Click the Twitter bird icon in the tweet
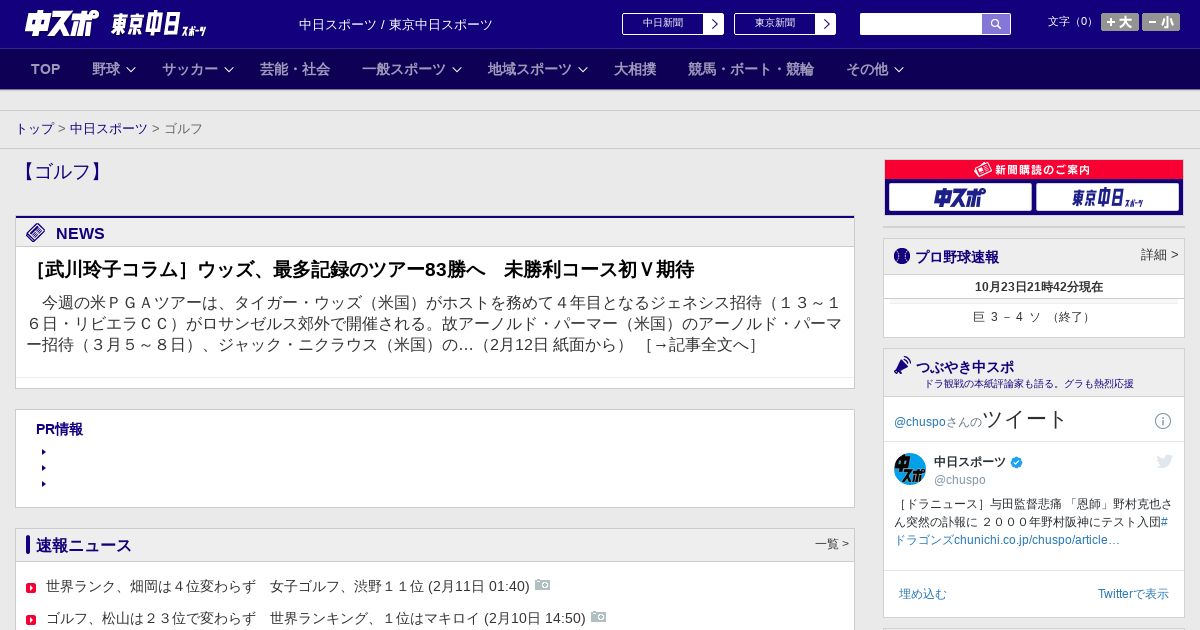The height and width of the screenshot is (630, 1200). pyautogui.click(x=1164, y=461)
